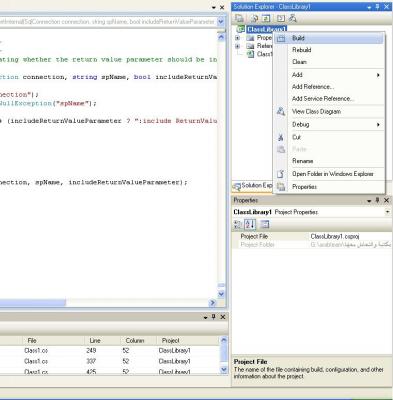The width and height of the screenshot is (393, 400).
Task: Click the Refresh icon in Solution Explorer toolbar
Action: click(x=266, y=18)
